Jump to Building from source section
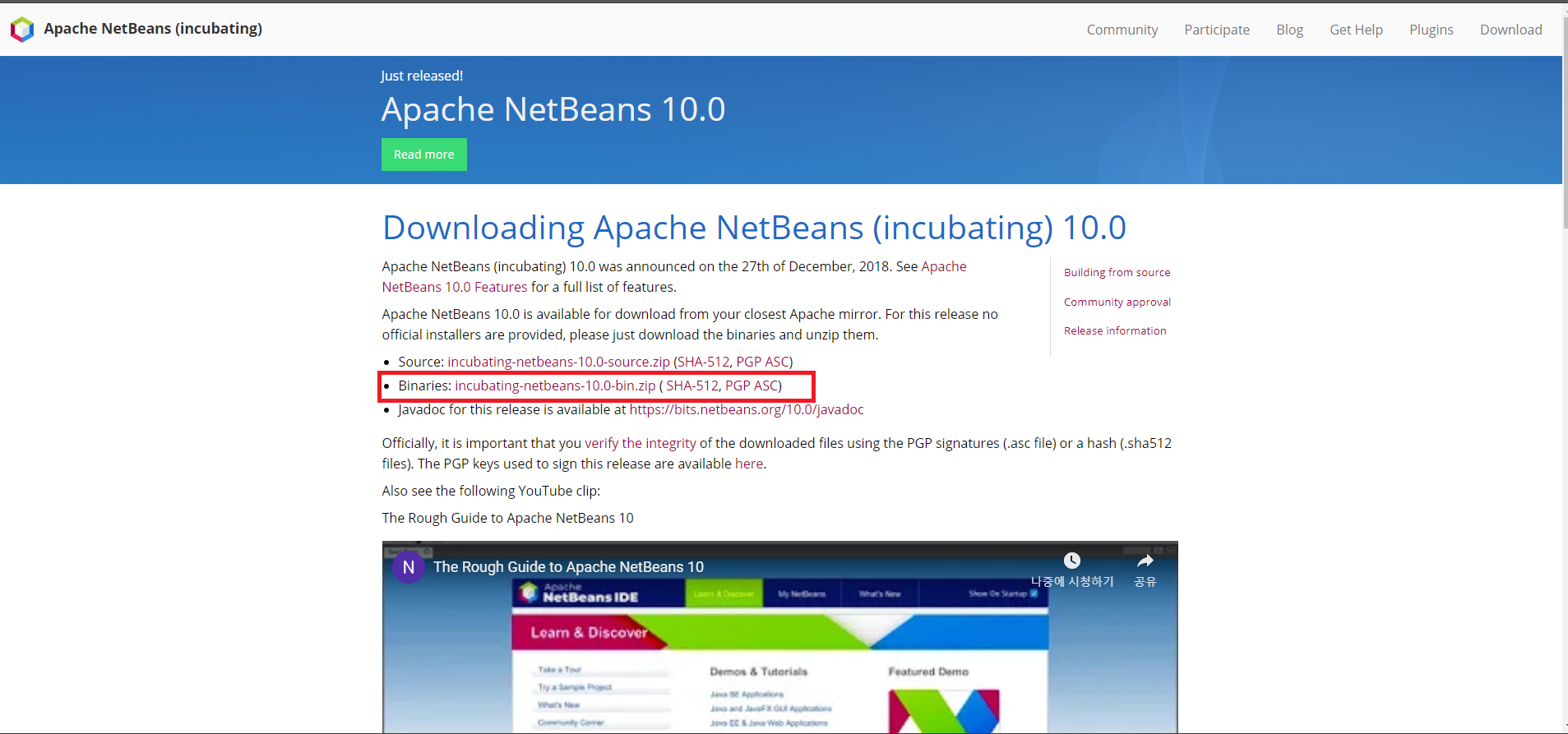The width and height of the screenshot is (1568, 734). click(x=1117, y=272)
